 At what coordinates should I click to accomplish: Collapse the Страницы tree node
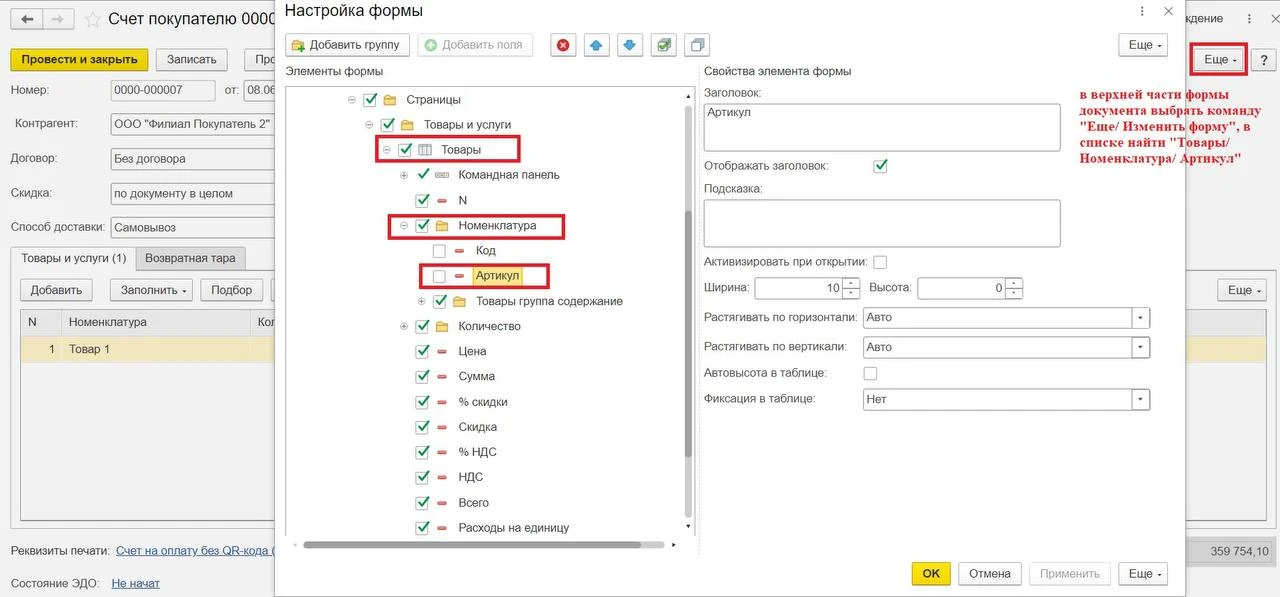click(351, 100)
